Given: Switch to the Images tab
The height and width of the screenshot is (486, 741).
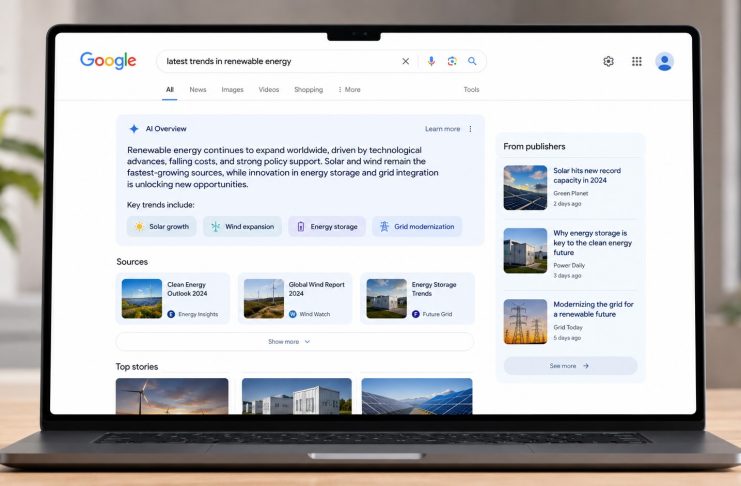Looking at the screenshot, I should [x=233, y=89].
